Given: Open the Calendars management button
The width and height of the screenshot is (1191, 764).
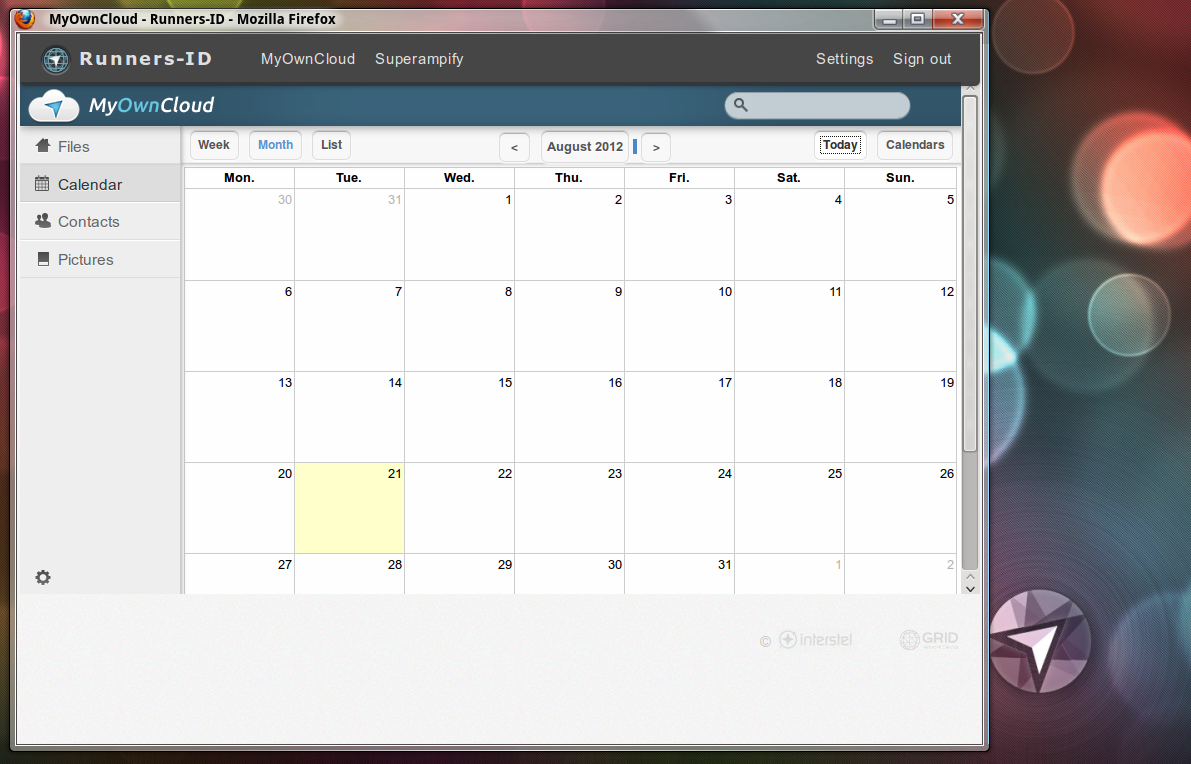Looking at the screenshot, I should 915,145.
